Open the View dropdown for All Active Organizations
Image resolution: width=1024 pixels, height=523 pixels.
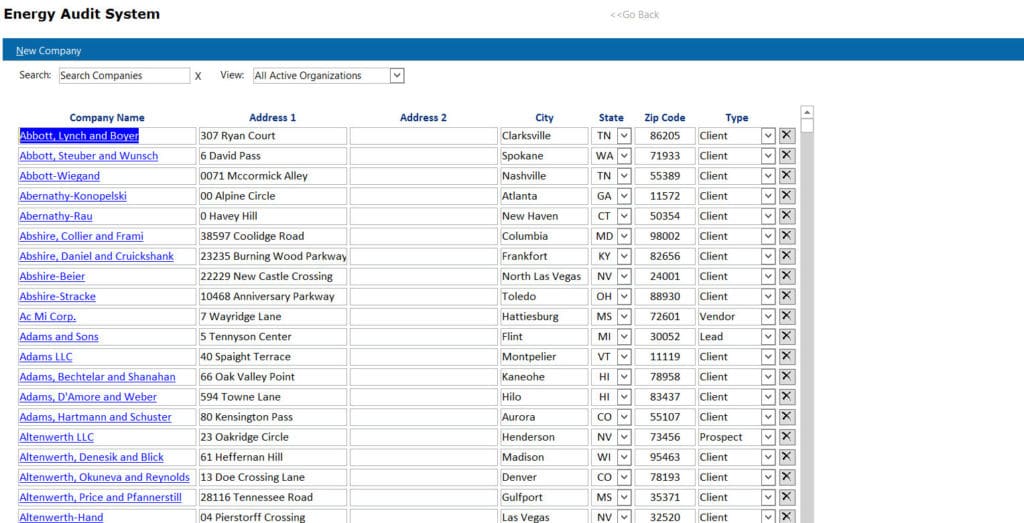397,76
